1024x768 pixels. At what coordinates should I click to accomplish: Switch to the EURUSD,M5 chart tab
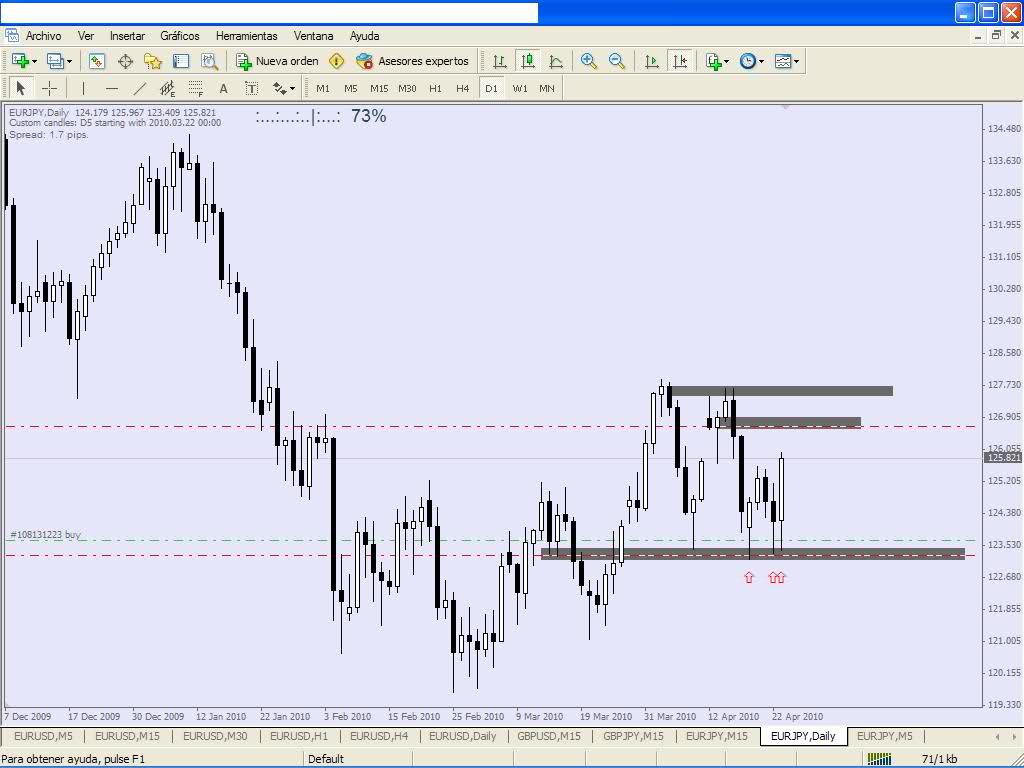click(x=43, y=736)
